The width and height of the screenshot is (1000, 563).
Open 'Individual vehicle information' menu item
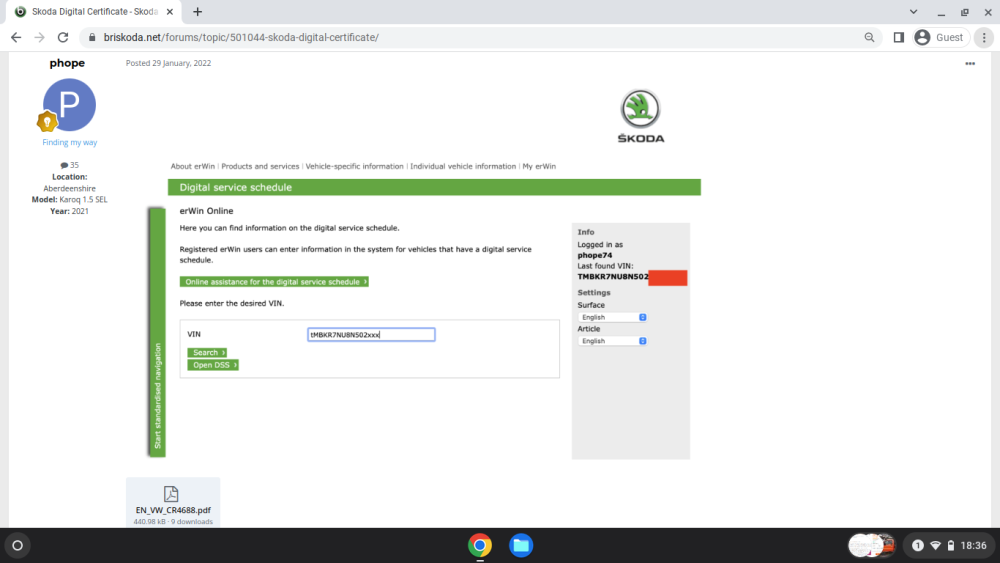[x=463, y=166]
